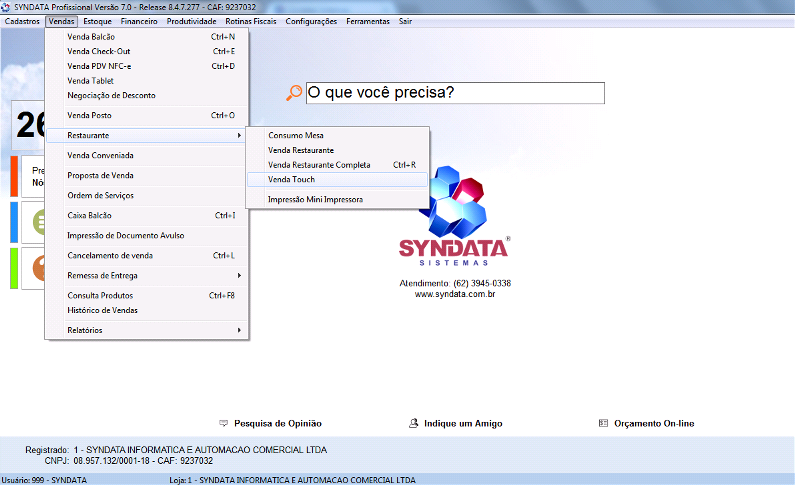The height and width of the screenshot is (485, 795).
Task: Click the SYNDATA application icon in title bar
Action: click(x=6, y=7)
